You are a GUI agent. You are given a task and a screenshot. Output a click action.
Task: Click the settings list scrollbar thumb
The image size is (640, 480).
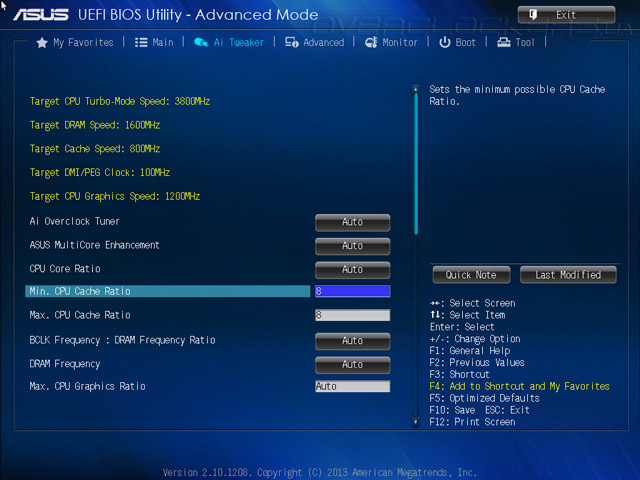tap(416, 164)
